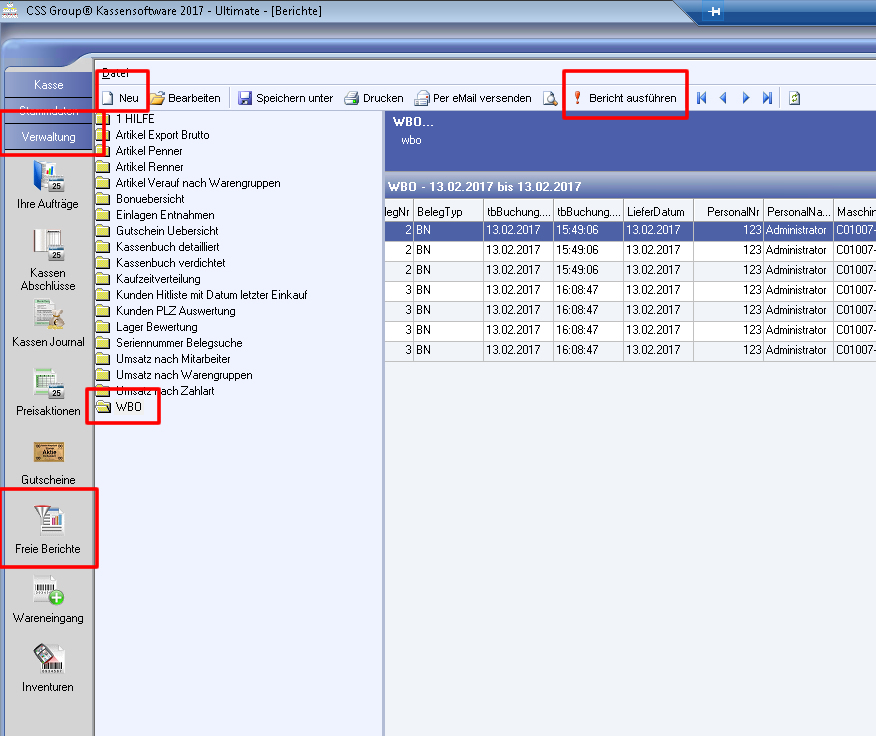
Task: Select Freie Berichte in sidebar
Action: click(48, 529)
